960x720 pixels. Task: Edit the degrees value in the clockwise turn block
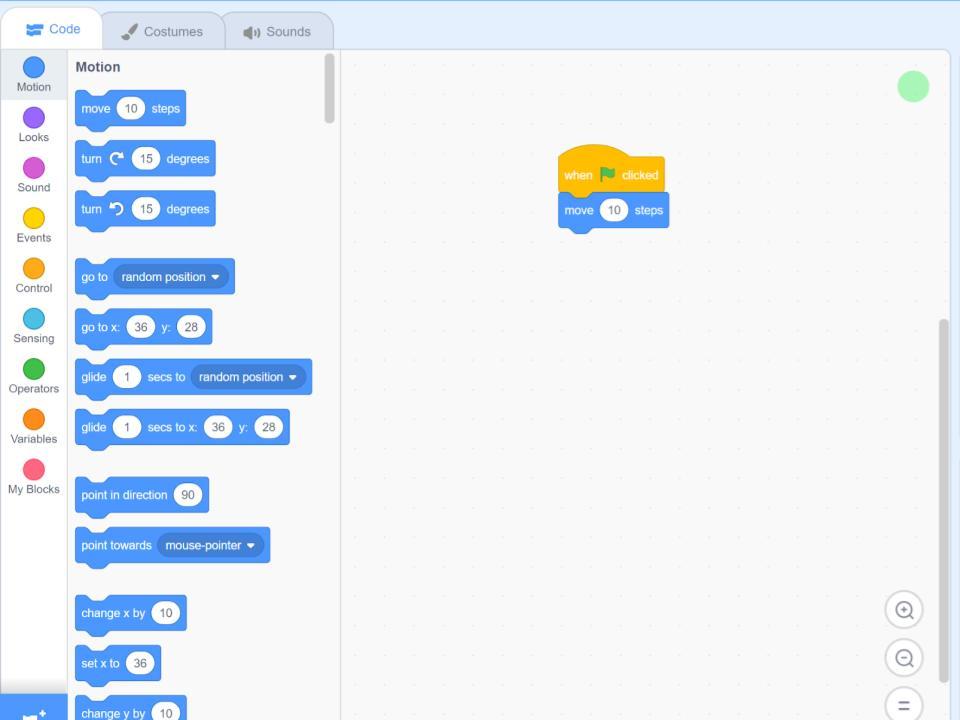pyautogui.click(x=146, y=159)
